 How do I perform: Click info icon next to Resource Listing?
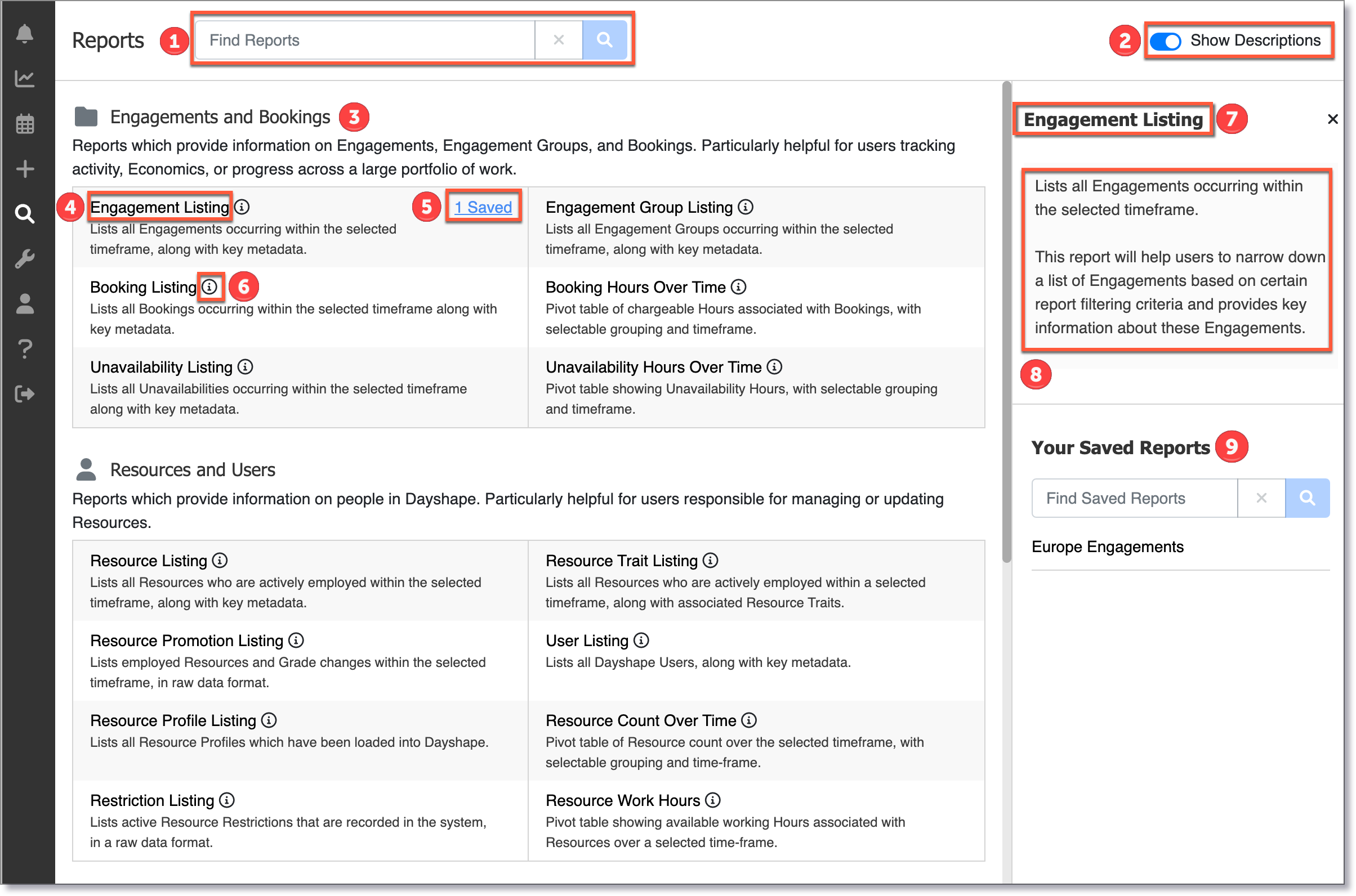tap(220, 561)
